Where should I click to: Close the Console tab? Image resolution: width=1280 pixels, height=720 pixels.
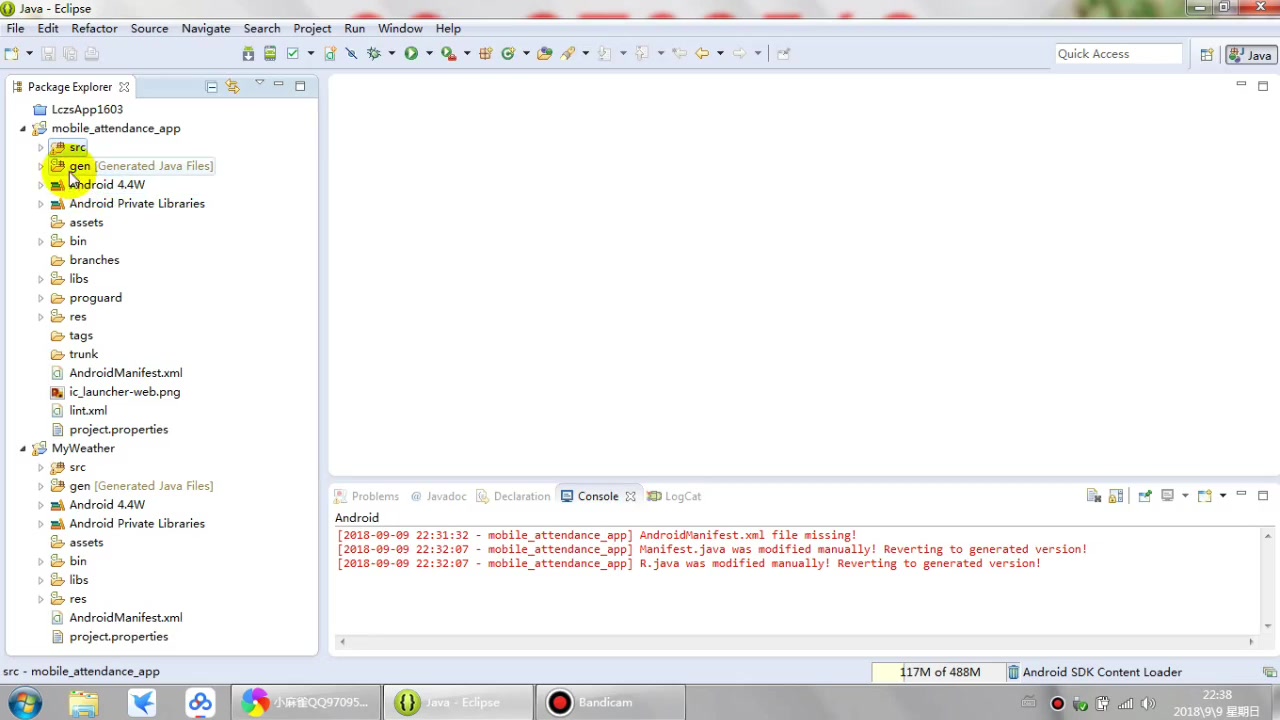[x=630, y=496]
